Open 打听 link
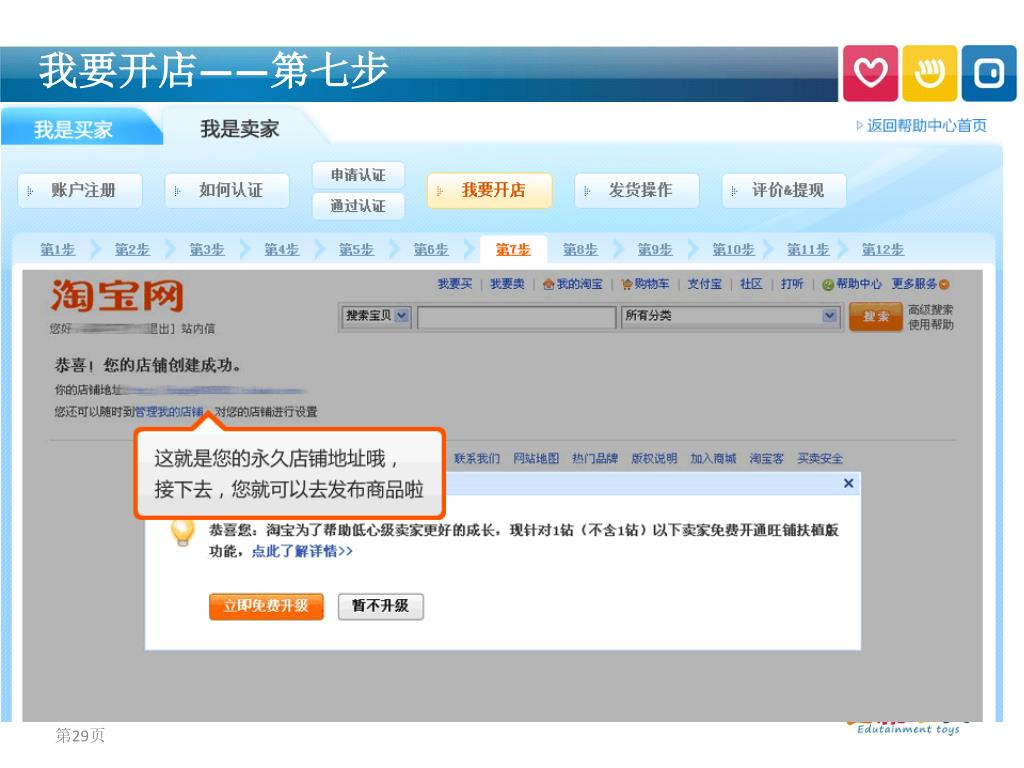 click(792, 284)
